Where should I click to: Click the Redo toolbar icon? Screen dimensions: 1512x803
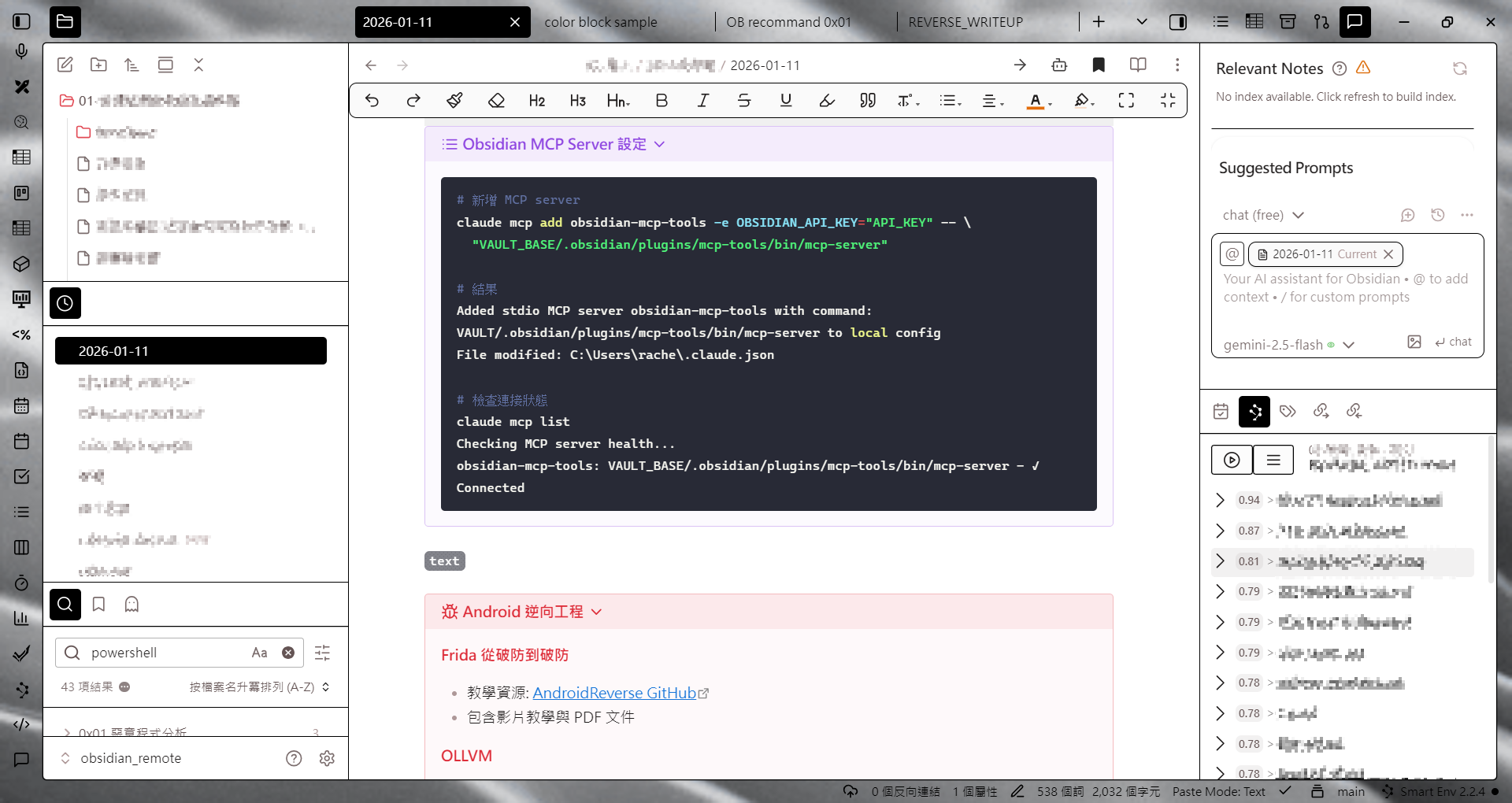click(x=413, y=100)
